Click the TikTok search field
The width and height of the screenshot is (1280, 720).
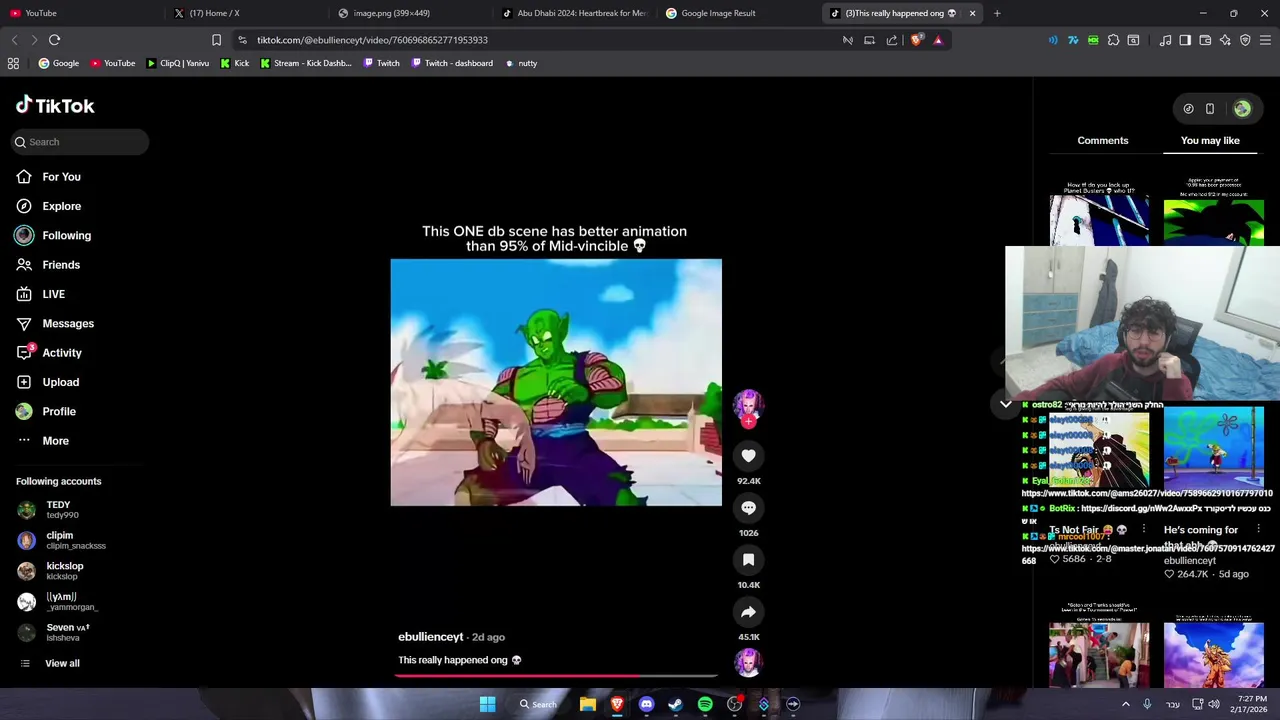80,142
